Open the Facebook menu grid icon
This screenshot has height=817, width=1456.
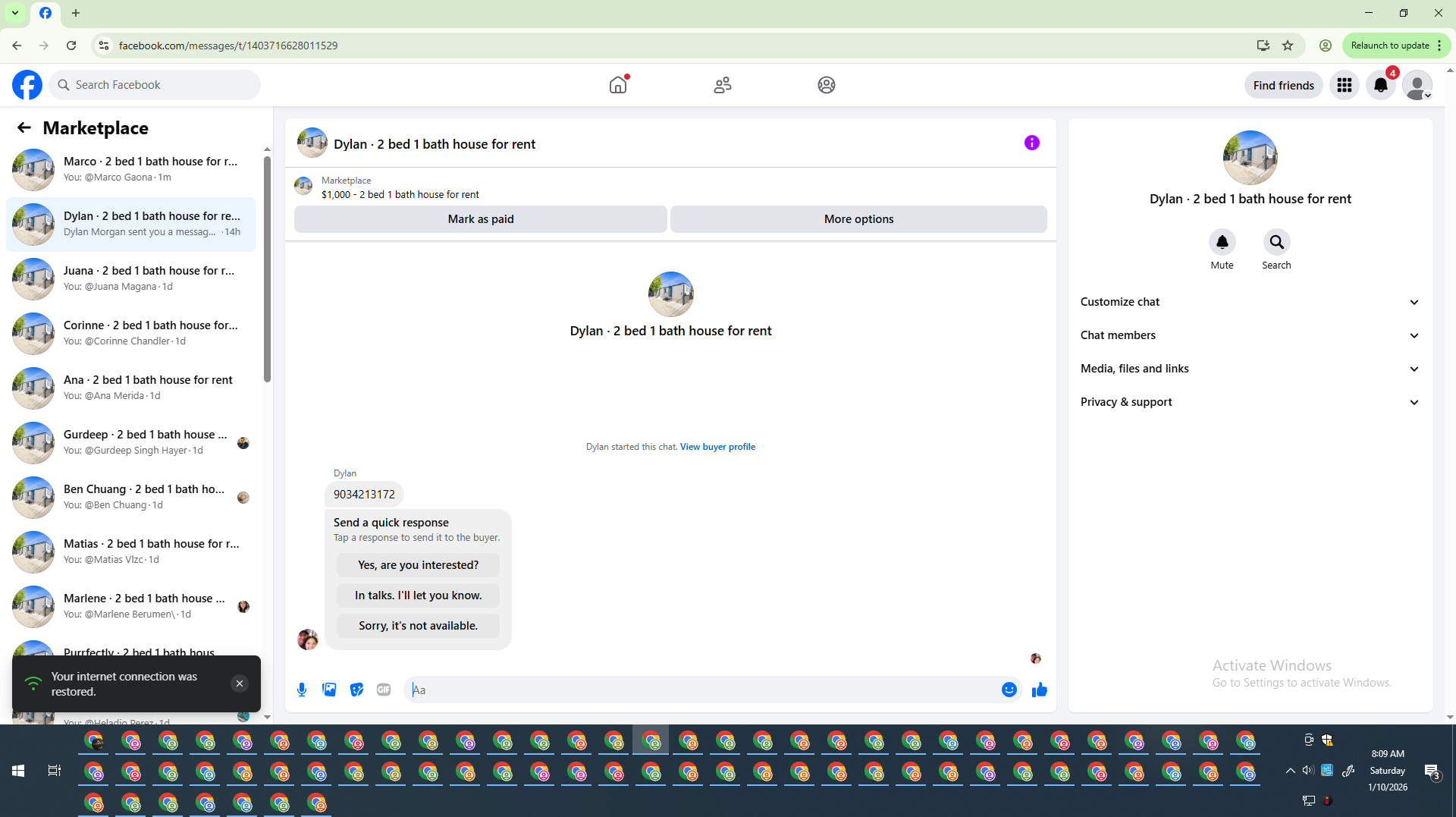[1345, 85]
